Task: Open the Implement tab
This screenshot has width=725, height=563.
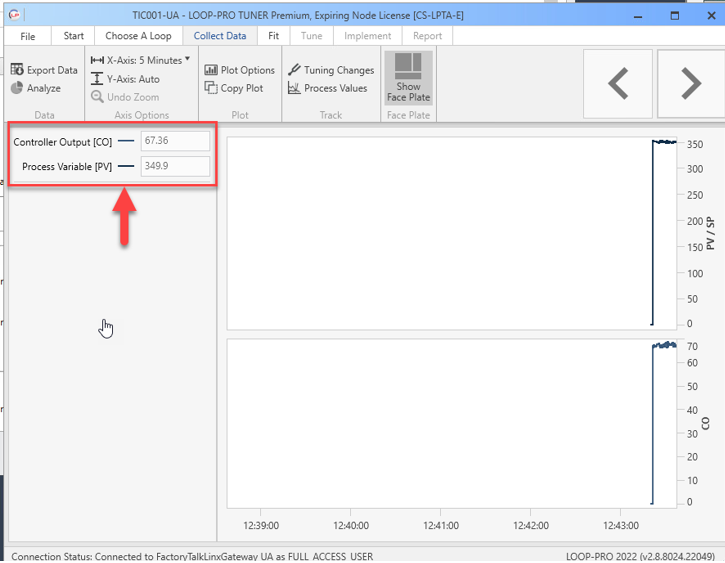Action: [367, 36]
